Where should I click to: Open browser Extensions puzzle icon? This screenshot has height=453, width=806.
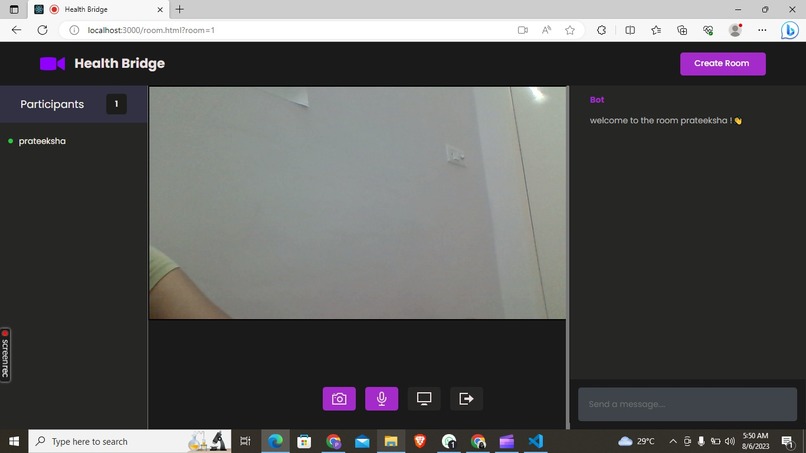[x=601, y=30]
